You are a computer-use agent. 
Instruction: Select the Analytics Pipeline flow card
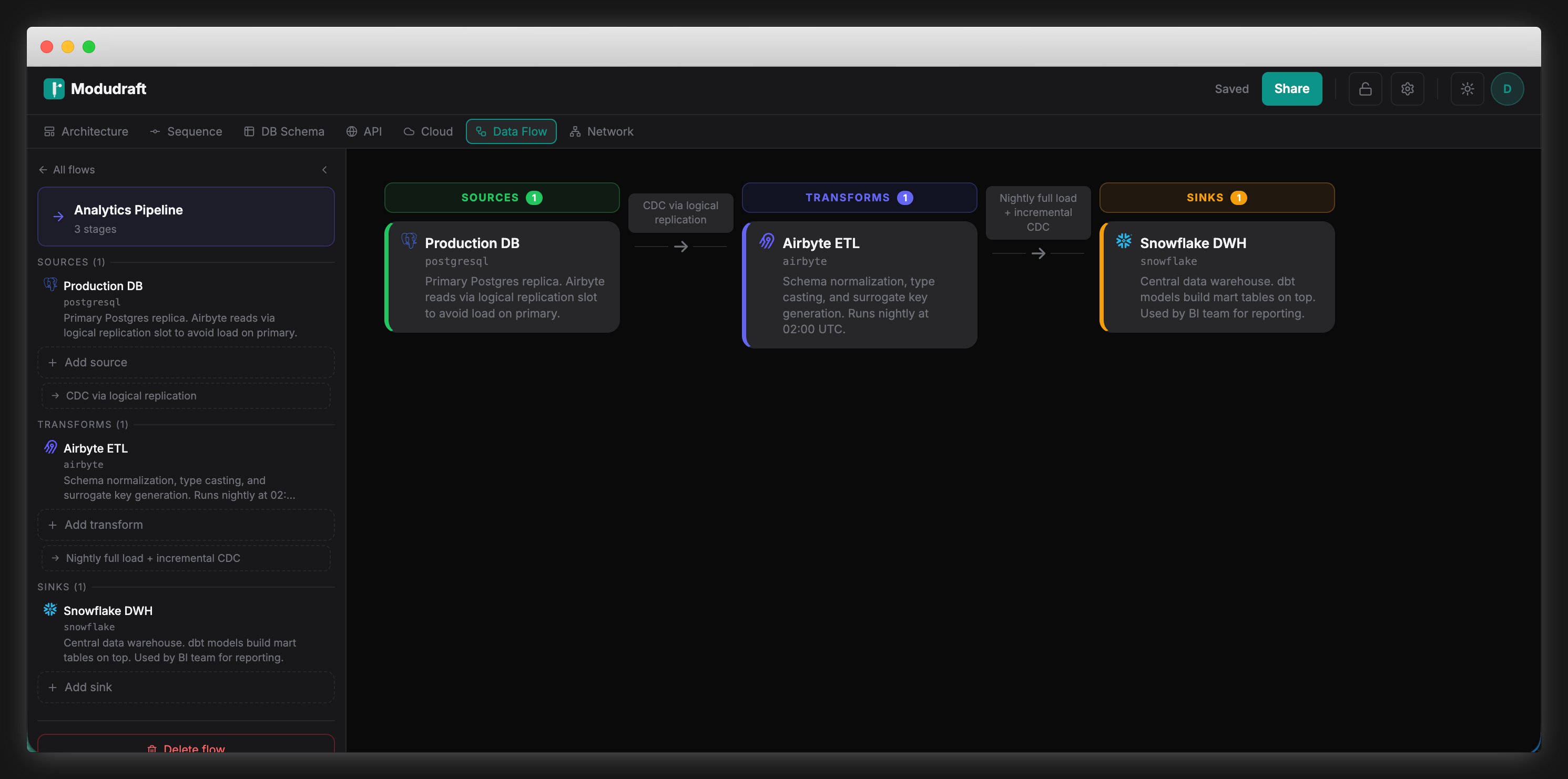click(x=186, y=217)
